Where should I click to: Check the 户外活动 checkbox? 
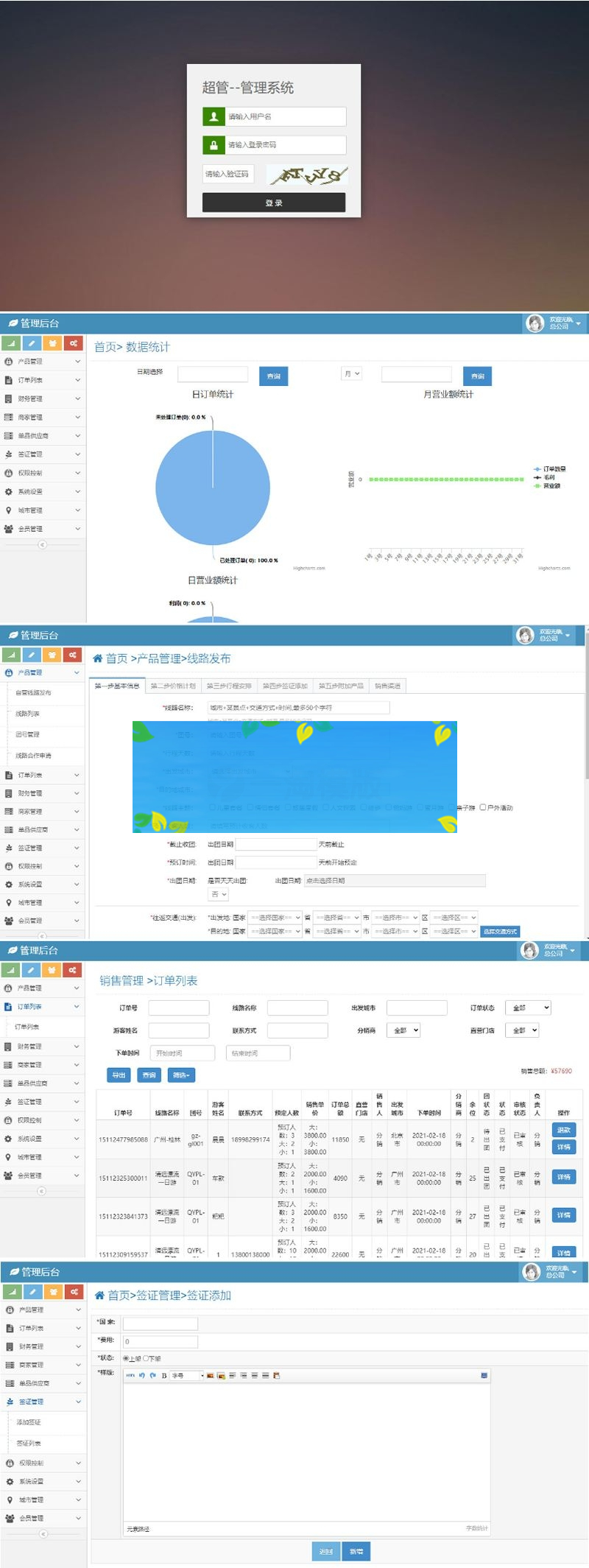483,807
